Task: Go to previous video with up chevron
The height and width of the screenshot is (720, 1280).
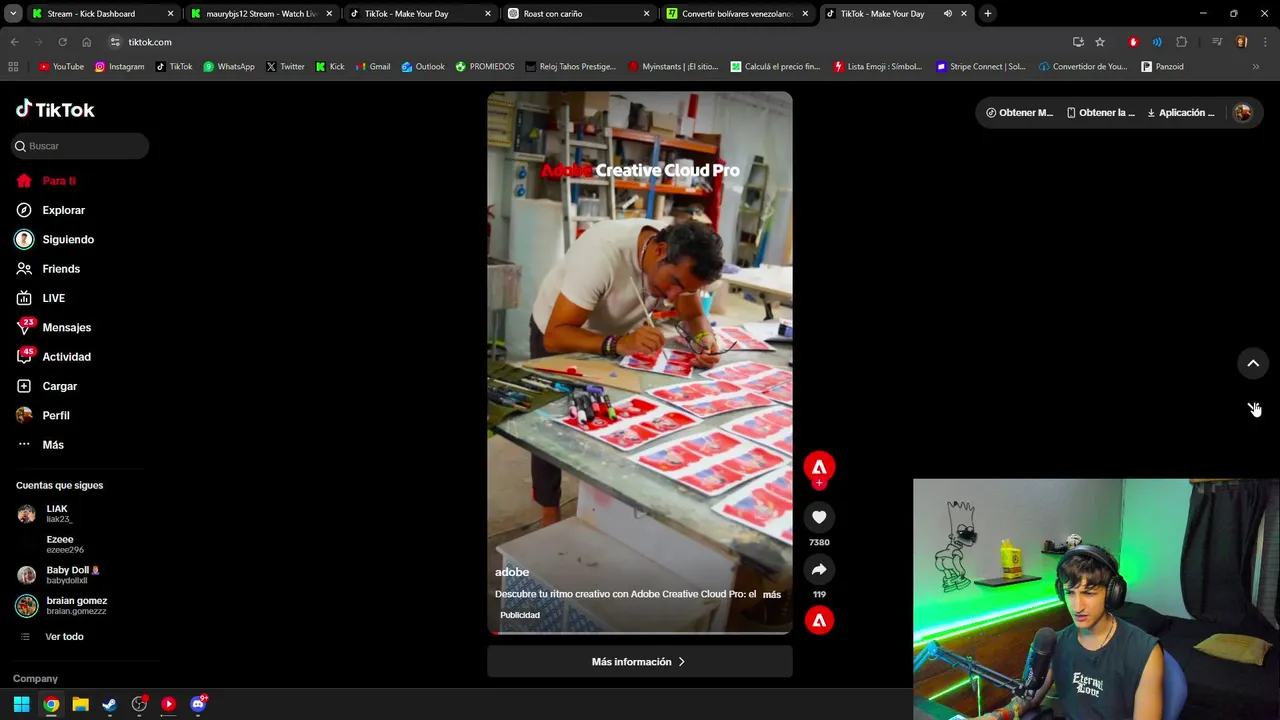Action: 1253,363
